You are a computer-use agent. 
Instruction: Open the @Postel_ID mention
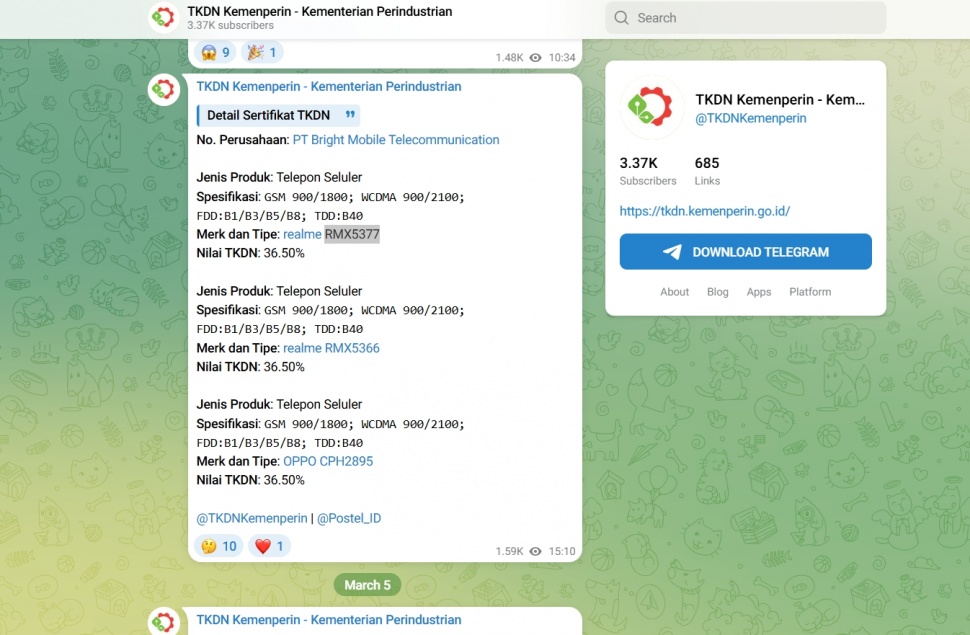click(x=349, y=518)
